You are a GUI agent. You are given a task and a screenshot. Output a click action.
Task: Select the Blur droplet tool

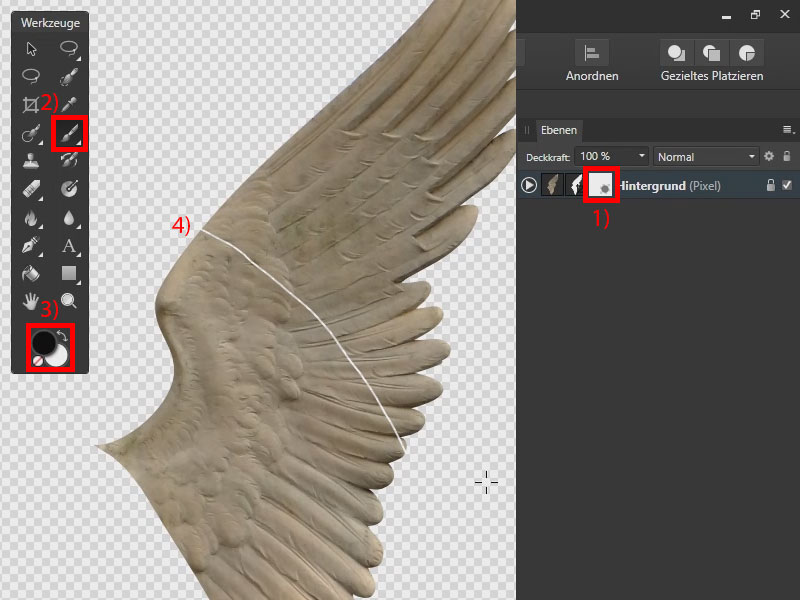[x=69, y=218]
